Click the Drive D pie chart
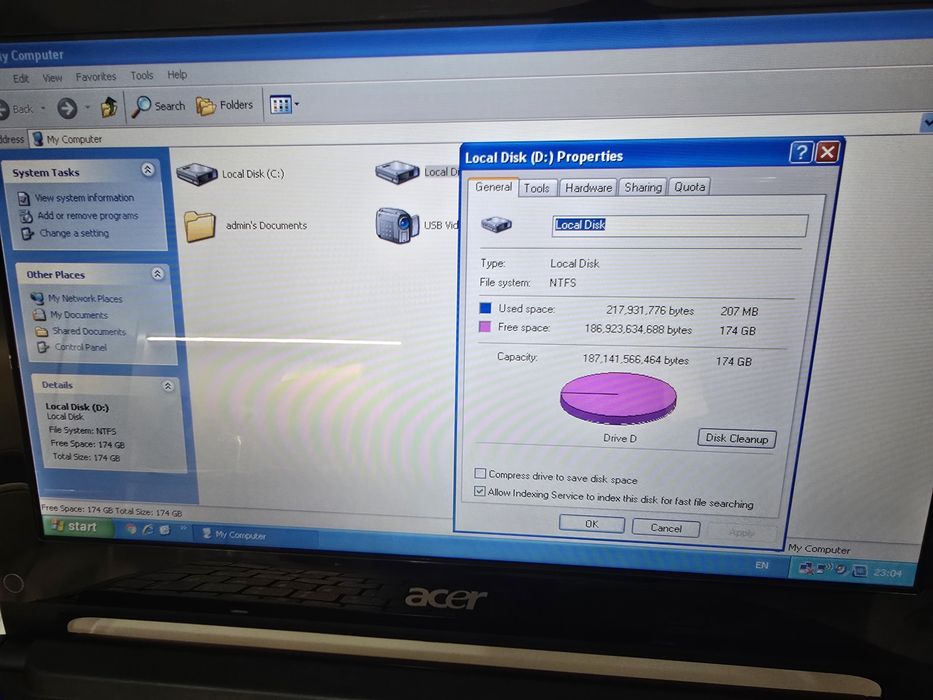Viewport: 933px width, 700px height. coord(618,398)
